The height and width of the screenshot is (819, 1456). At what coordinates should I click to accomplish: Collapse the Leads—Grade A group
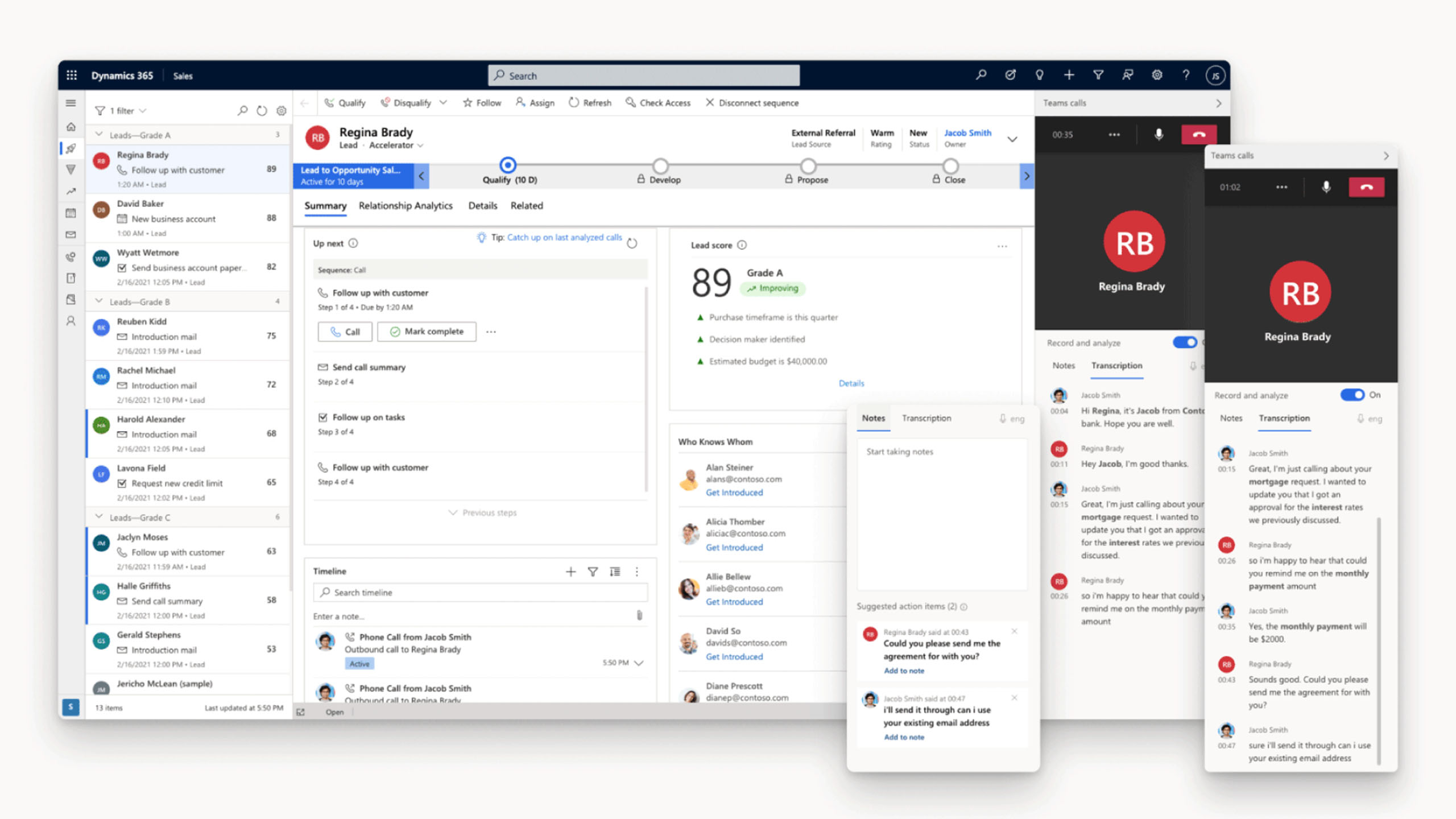pos(100,135)
